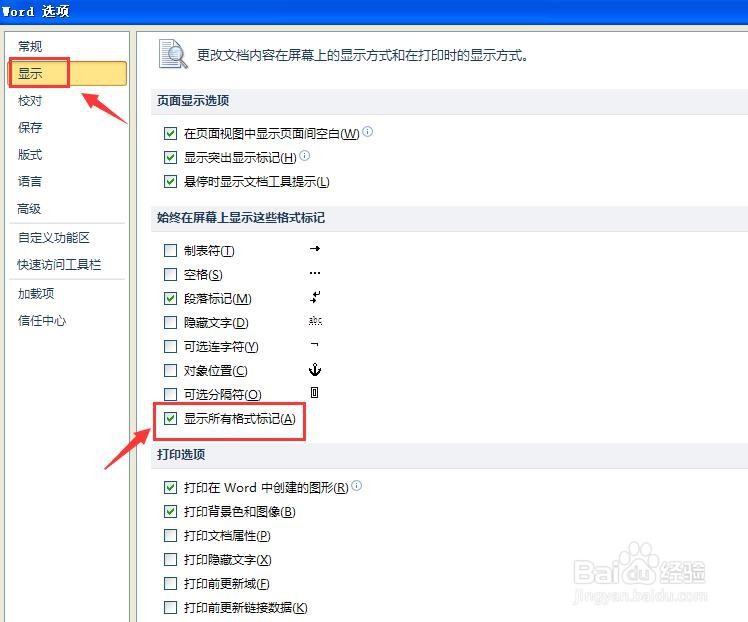Enable 打印前更新域 checkbox
748x622 pixels.
tap(170, 583)
